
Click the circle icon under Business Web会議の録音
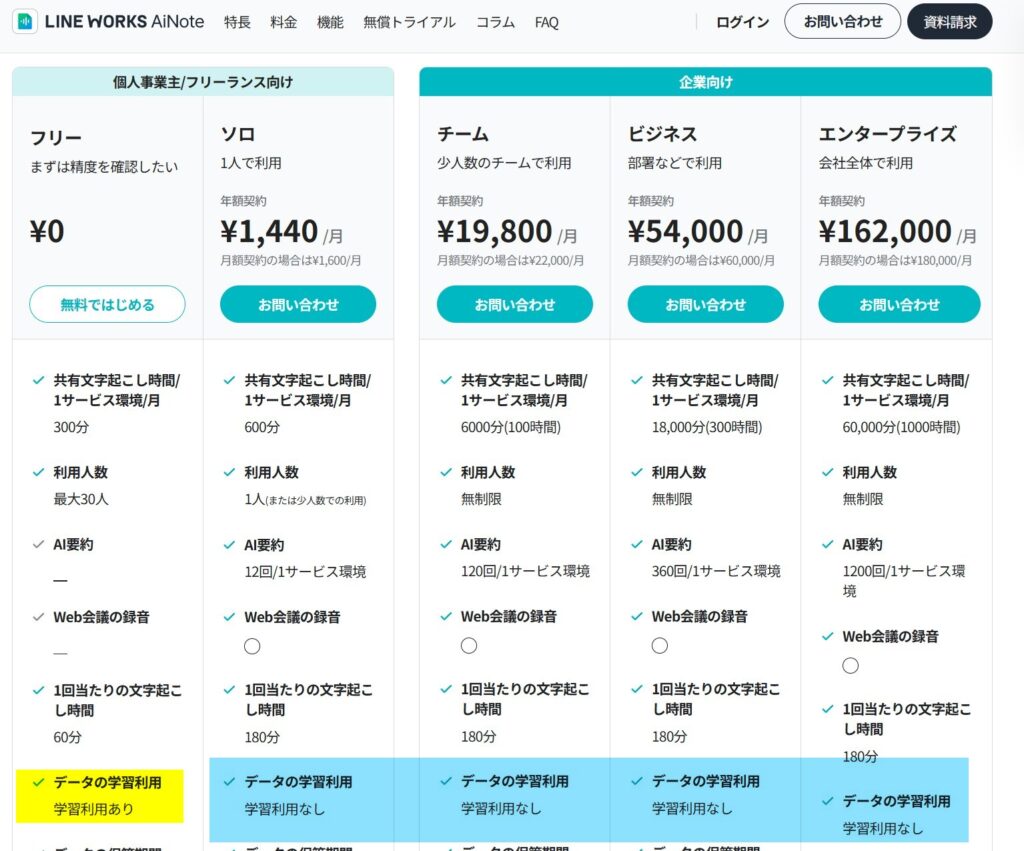pyautogui.click(x=660, y=646)
